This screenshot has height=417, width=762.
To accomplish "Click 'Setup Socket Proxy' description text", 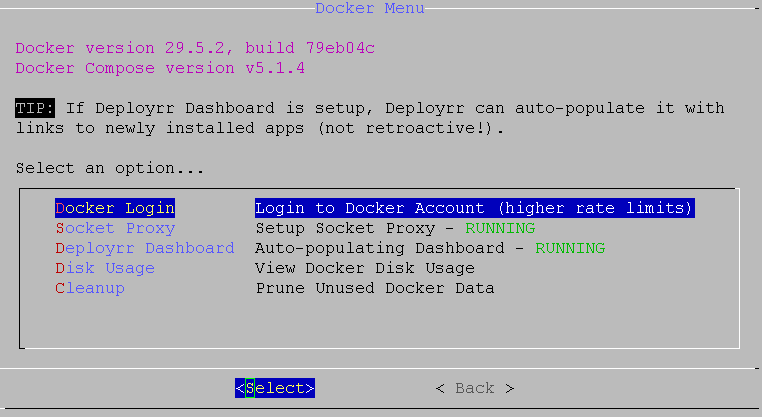I will coord(345,228).
